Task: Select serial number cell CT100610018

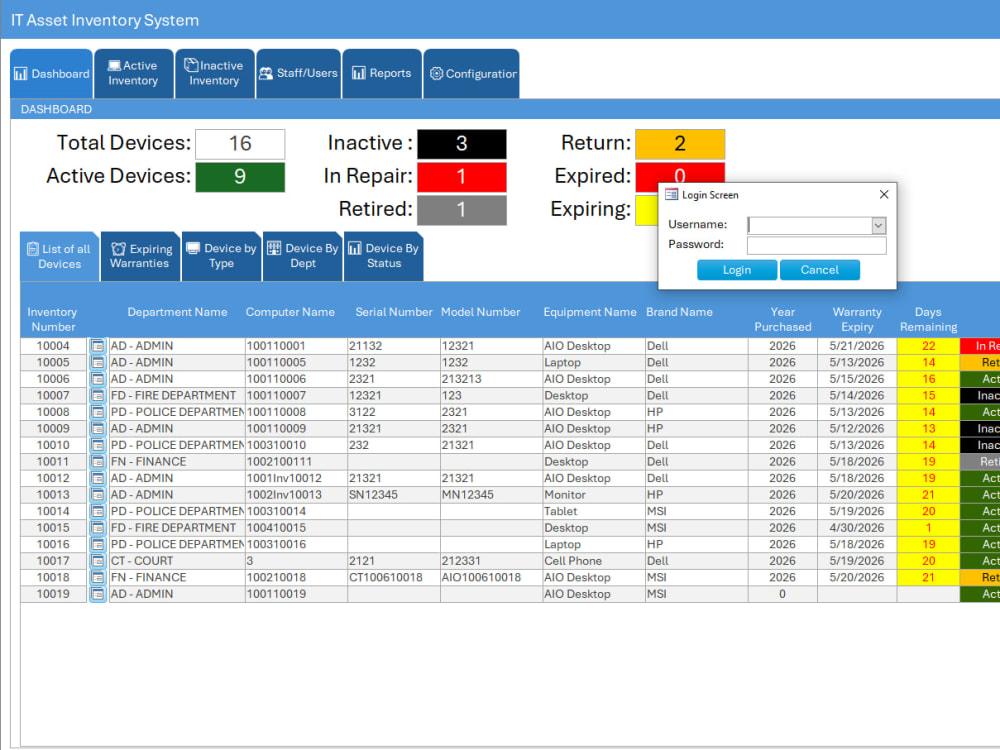Action: point(393,578)
